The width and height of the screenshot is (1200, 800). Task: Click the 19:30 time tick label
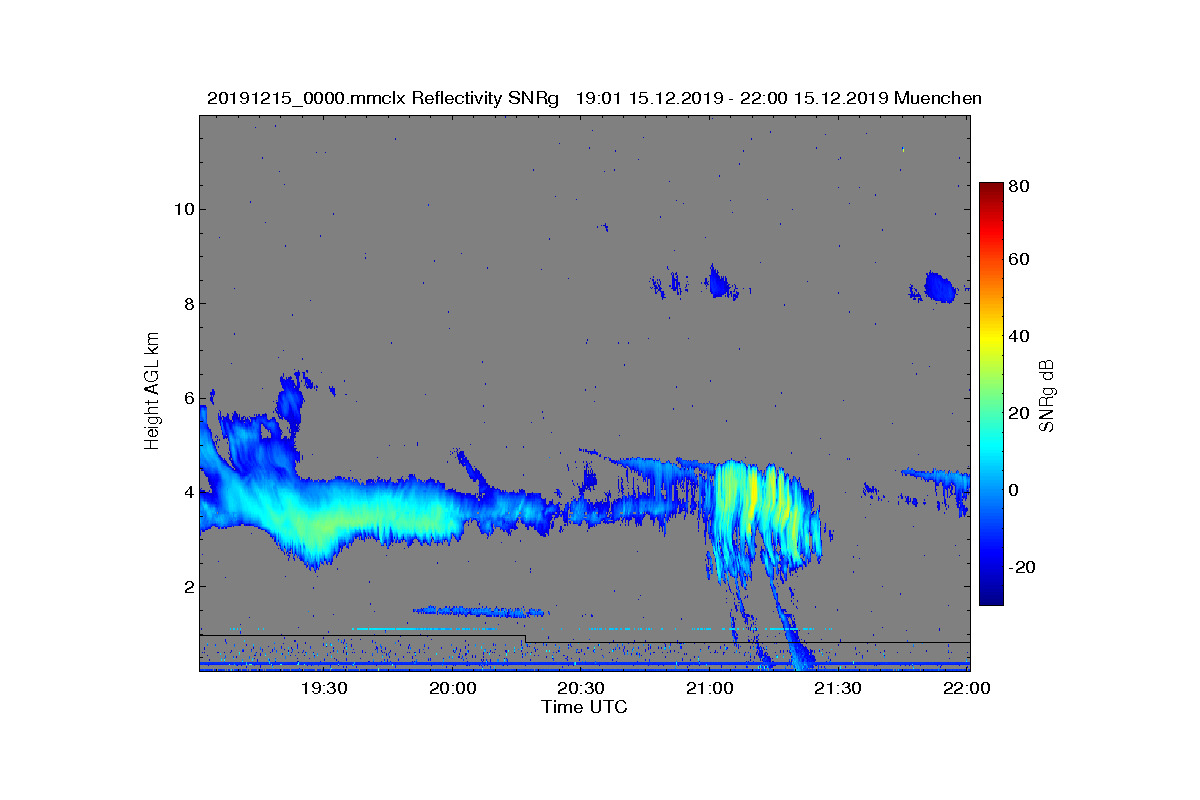point(324,689)
